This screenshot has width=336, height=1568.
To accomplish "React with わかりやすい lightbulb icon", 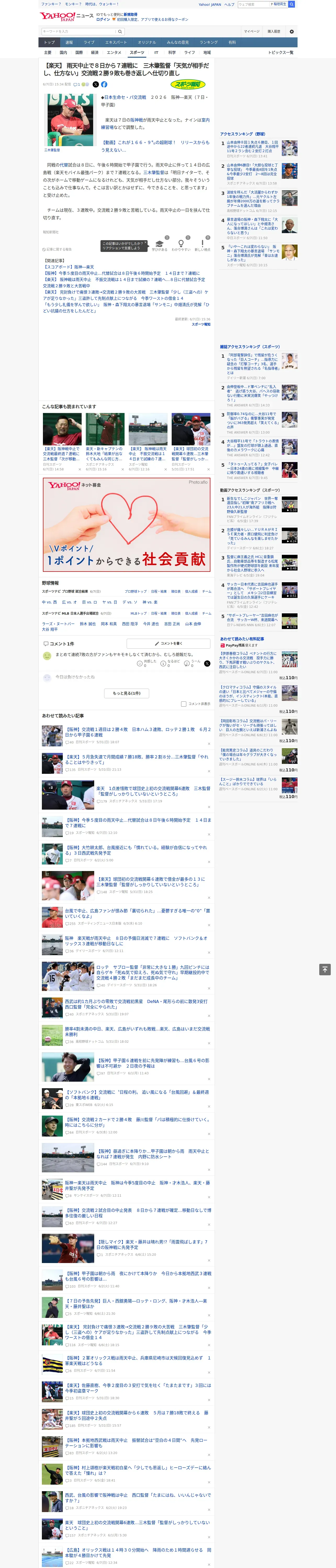I will (181, 244).
